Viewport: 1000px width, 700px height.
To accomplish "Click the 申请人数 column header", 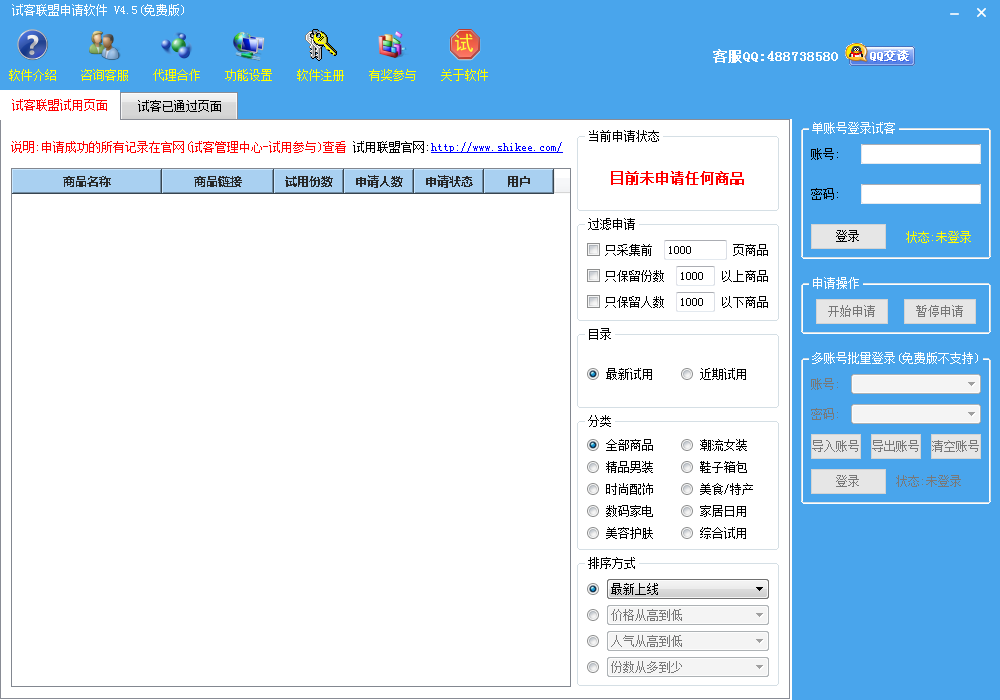I will 379,182.
